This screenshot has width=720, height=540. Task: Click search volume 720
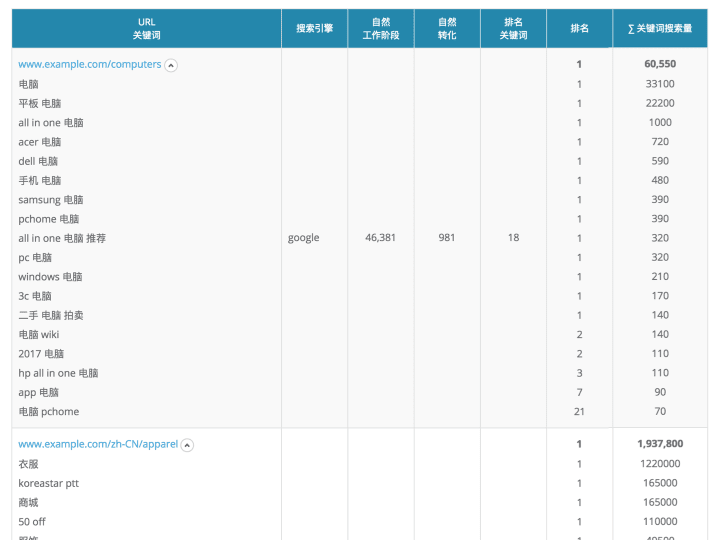pos(660,142)
